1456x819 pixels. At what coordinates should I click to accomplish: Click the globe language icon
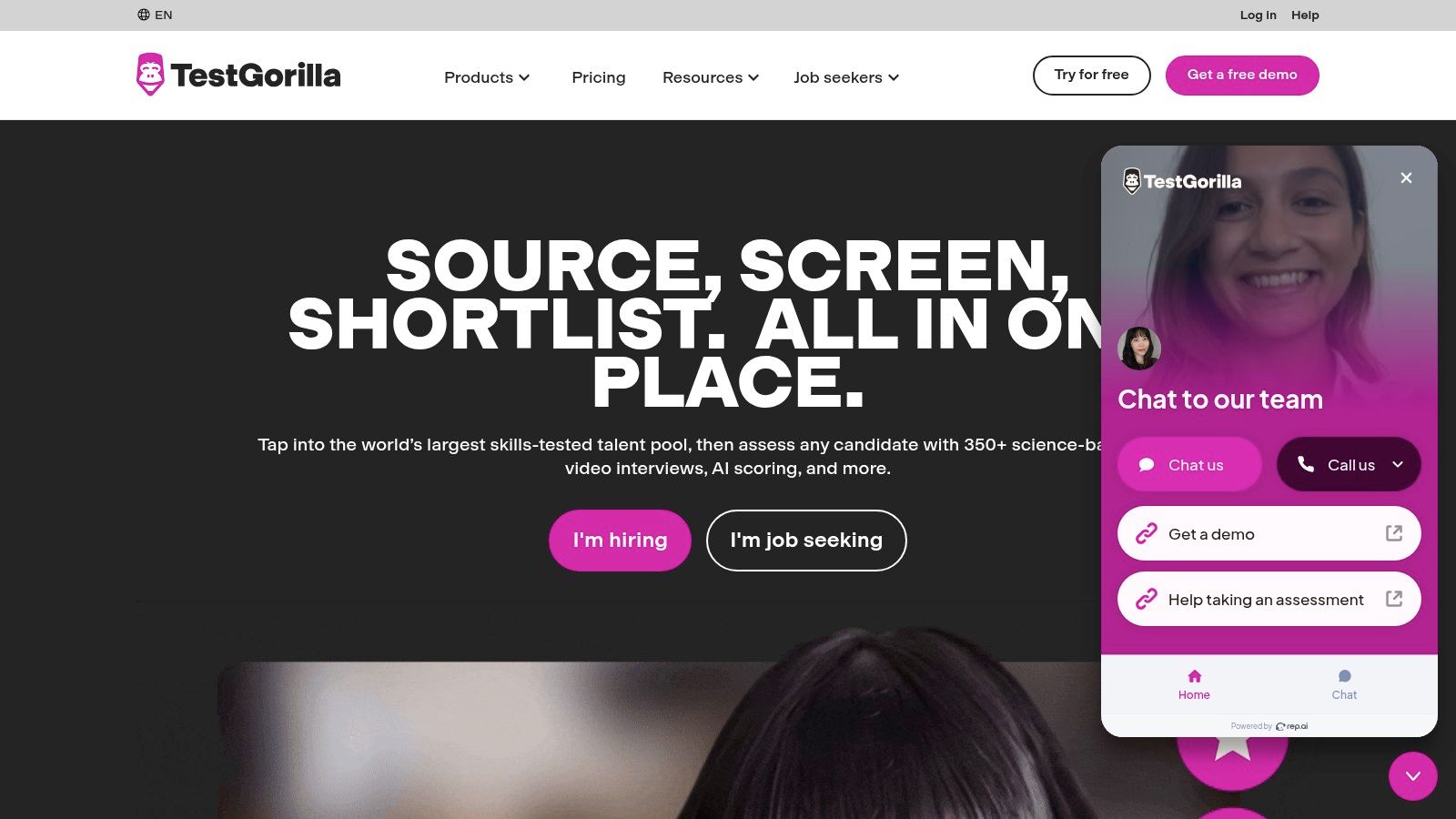[x=144, y=15]
